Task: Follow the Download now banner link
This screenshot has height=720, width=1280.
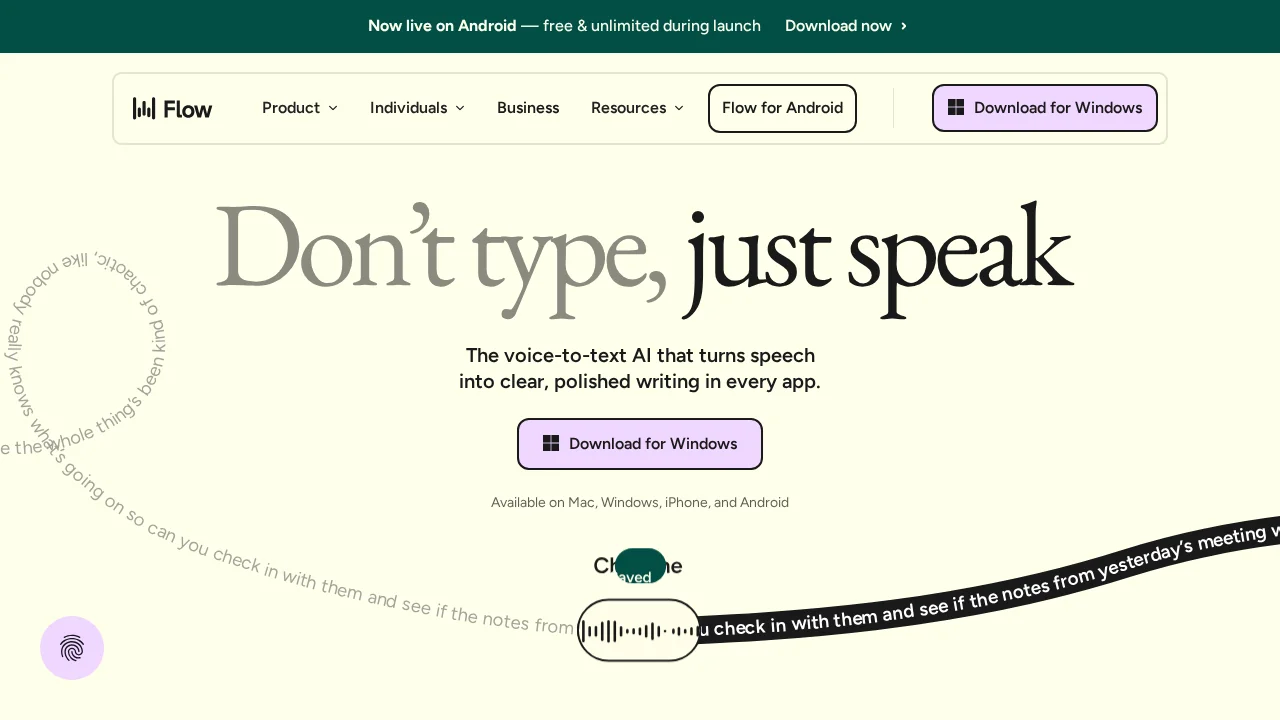Action: coord(838,26)
